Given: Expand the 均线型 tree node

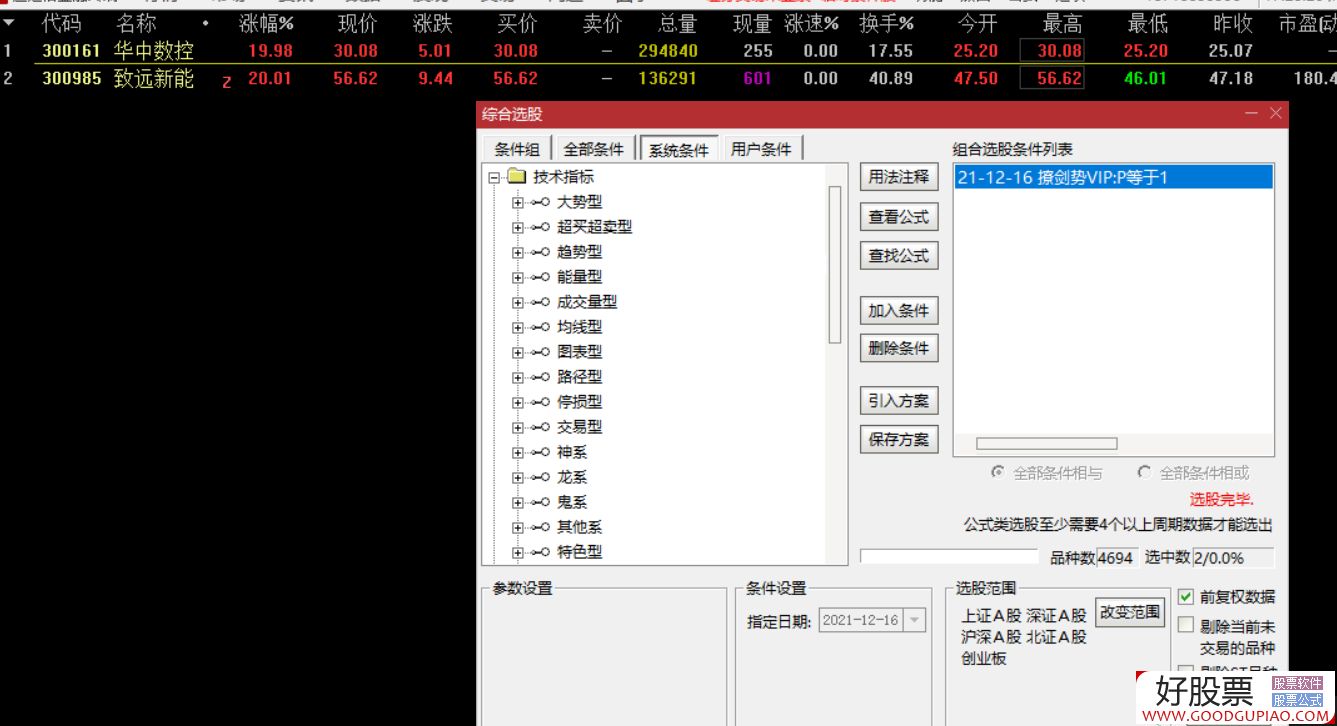Looking at the screenshot, I should pyautogui.click(x=517, y=327).
